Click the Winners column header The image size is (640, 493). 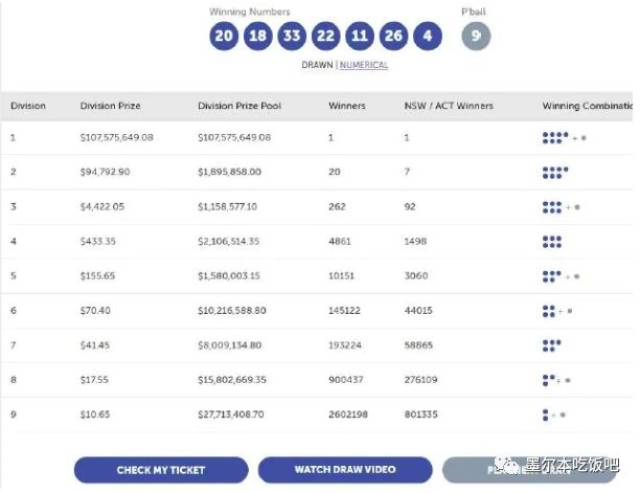347,106
